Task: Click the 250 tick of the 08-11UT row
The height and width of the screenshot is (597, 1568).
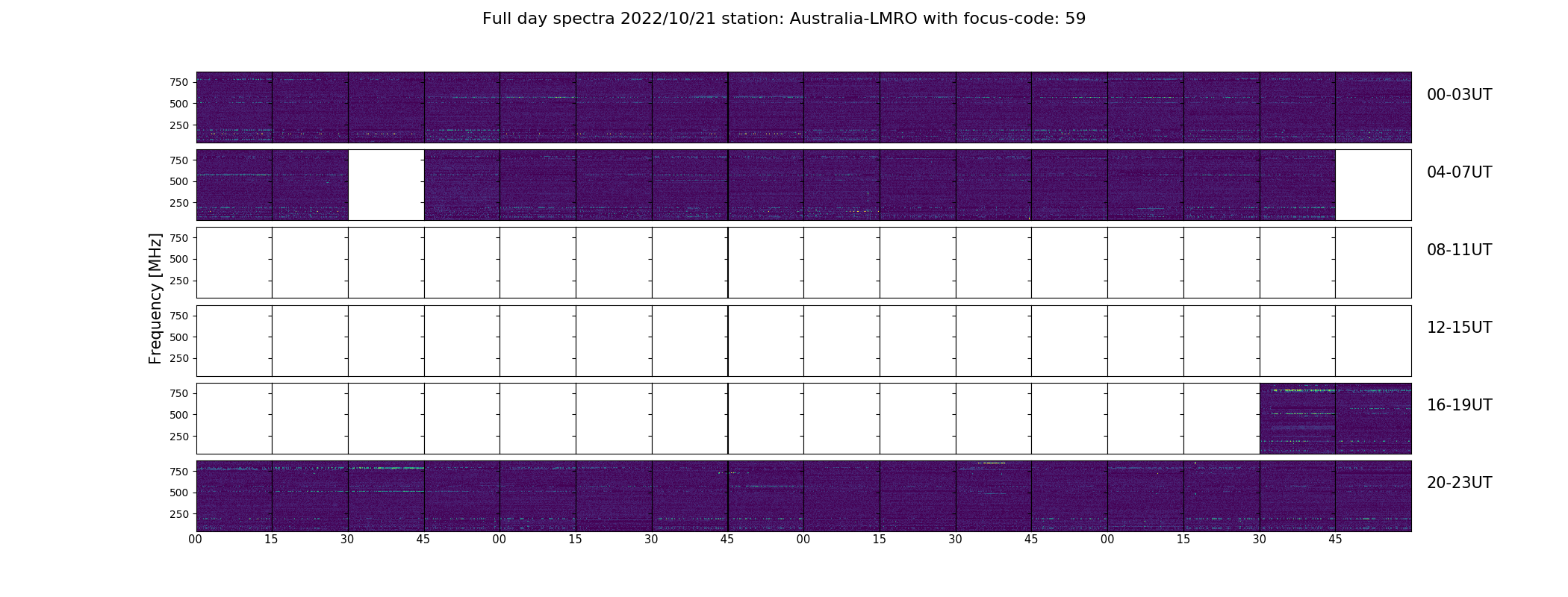Action: click(x=179, y=281)
